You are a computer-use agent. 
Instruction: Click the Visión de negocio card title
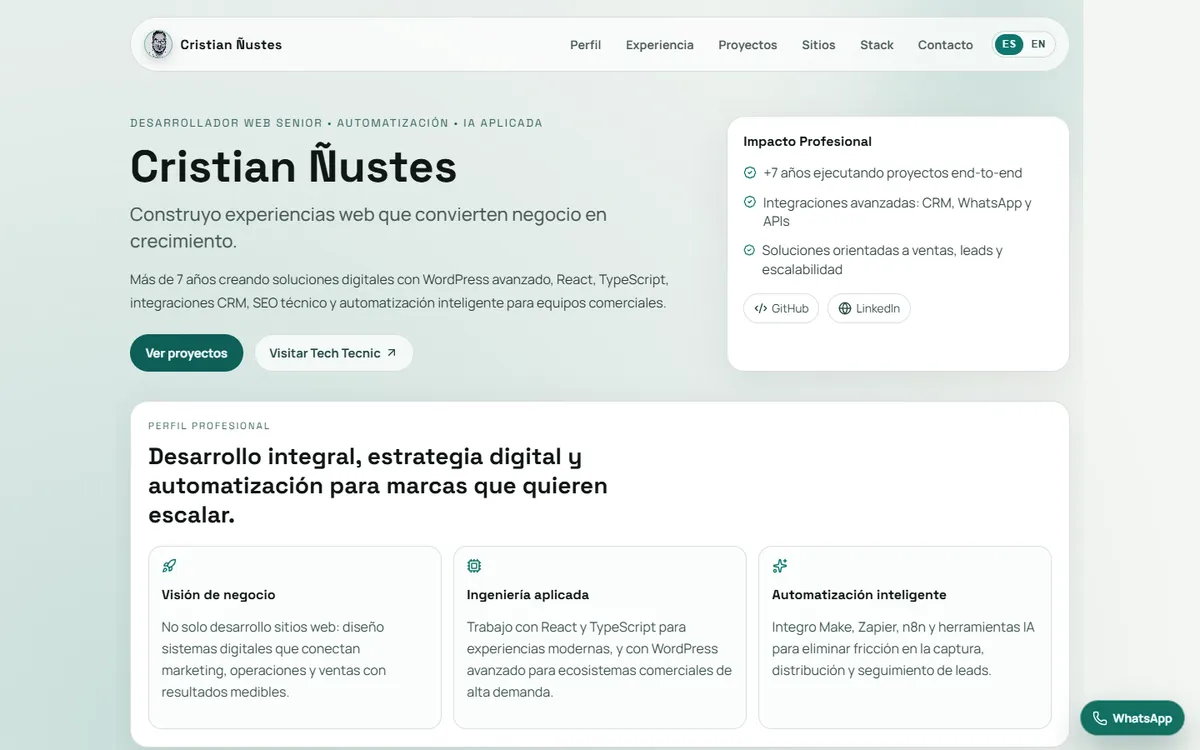[219, 595]
